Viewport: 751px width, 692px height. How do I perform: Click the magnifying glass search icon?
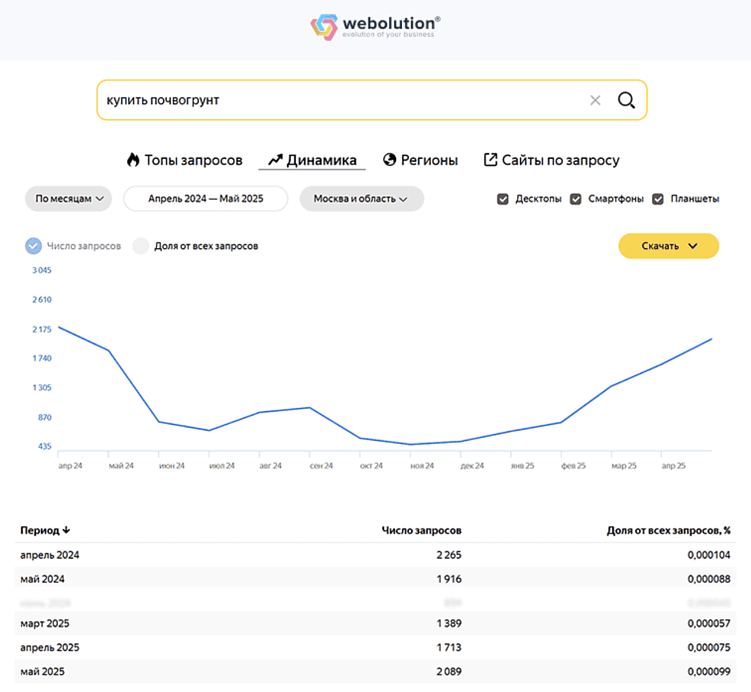[x=626, y=100]
